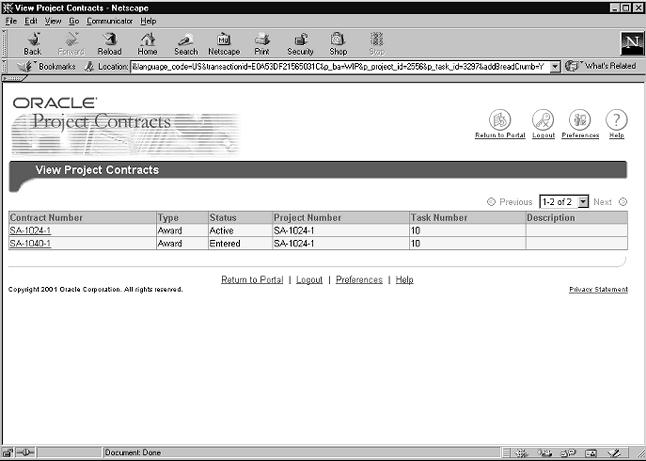This screenshot has width=646, height=461.
Task: Click the Description column header
Action: coord(577,218)
